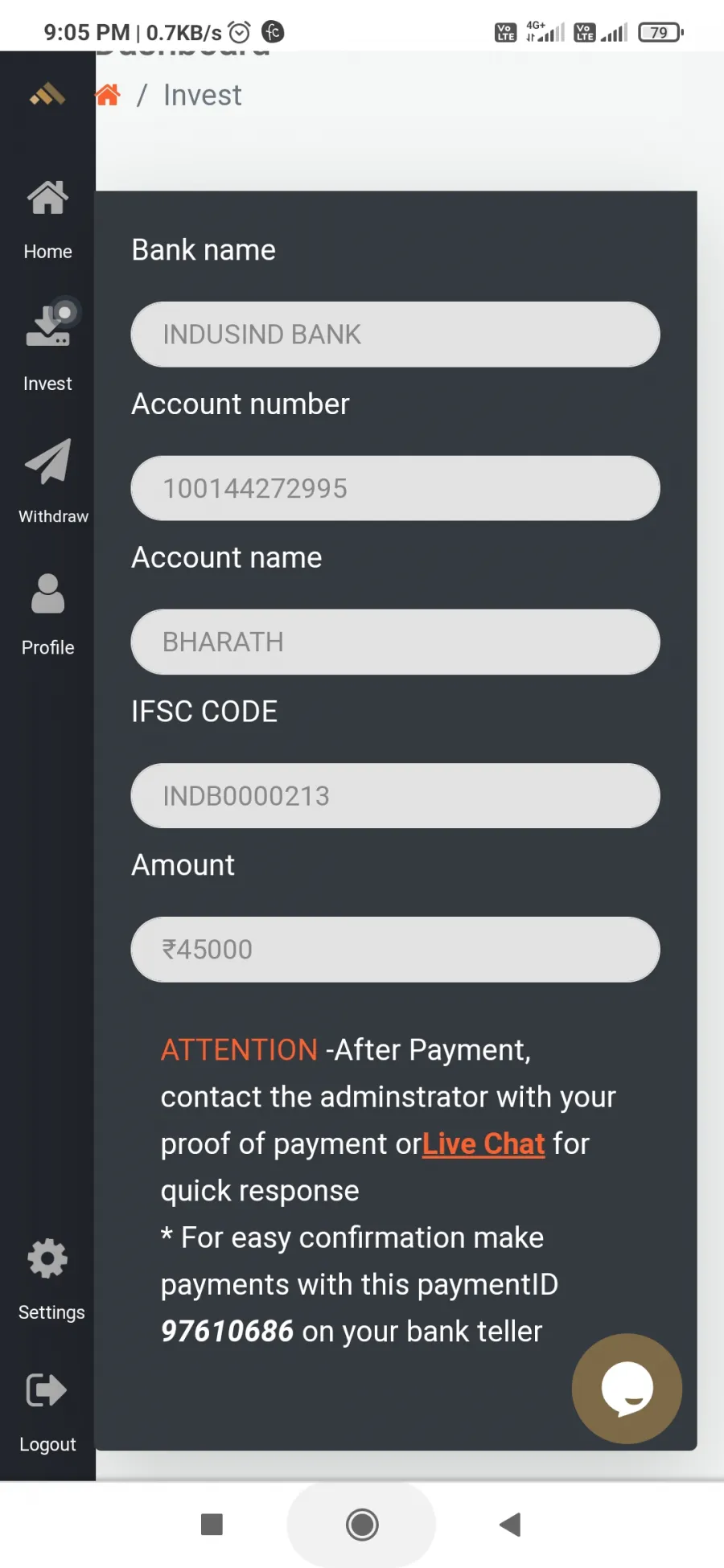The image size is (724, 1568).
Task: Click the Account number field
Action: pyautogui.click(x=395, y=488)
